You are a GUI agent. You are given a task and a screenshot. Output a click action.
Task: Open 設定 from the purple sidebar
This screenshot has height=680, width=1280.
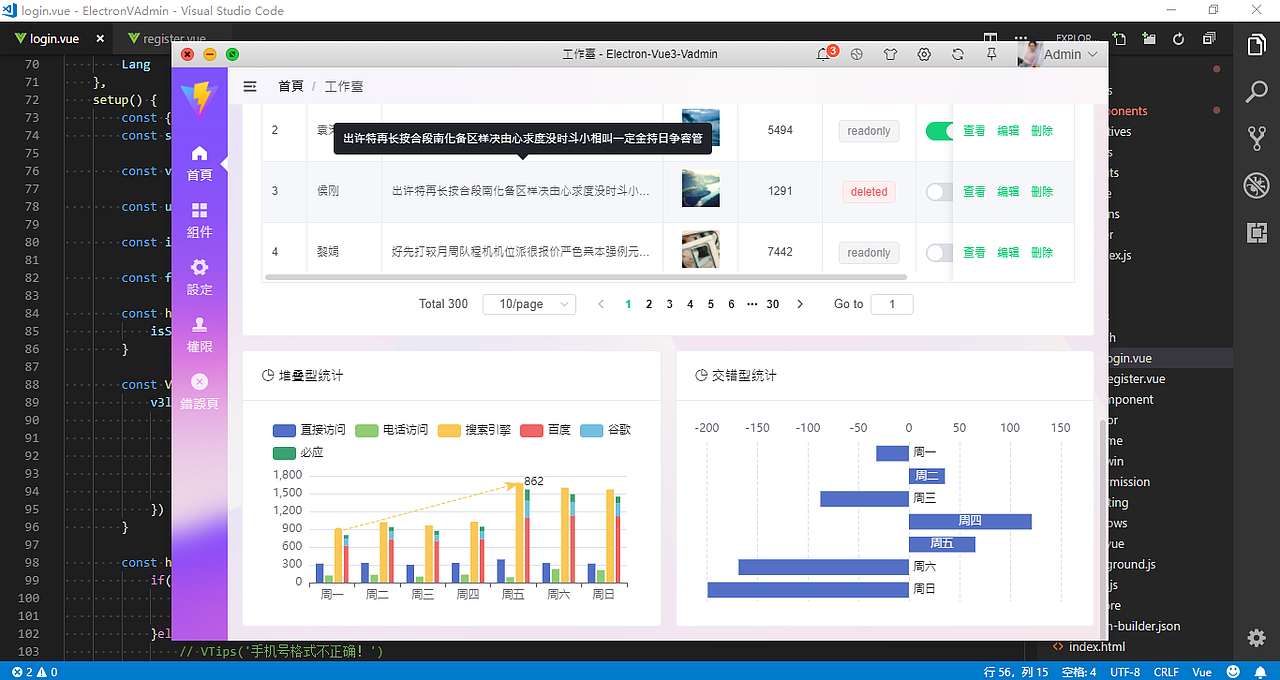pyautogui.click(x=199, y=275)
